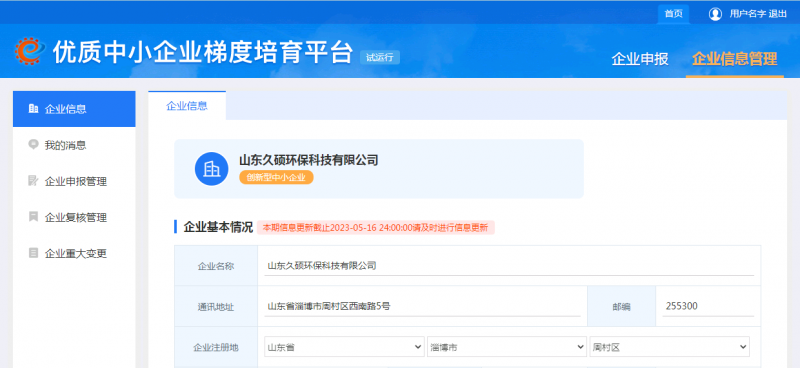
Task: Click the 我的消息 chat bubble icon
Action: point(33,144)
